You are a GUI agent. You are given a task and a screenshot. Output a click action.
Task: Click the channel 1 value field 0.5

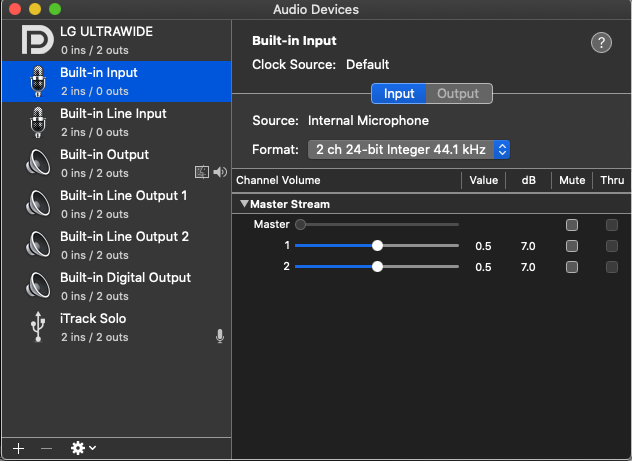(483, 246)
